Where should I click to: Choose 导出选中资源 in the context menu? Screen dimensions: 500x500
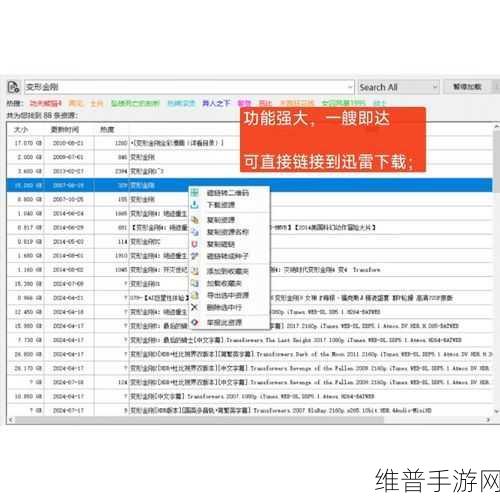[228, 295]
